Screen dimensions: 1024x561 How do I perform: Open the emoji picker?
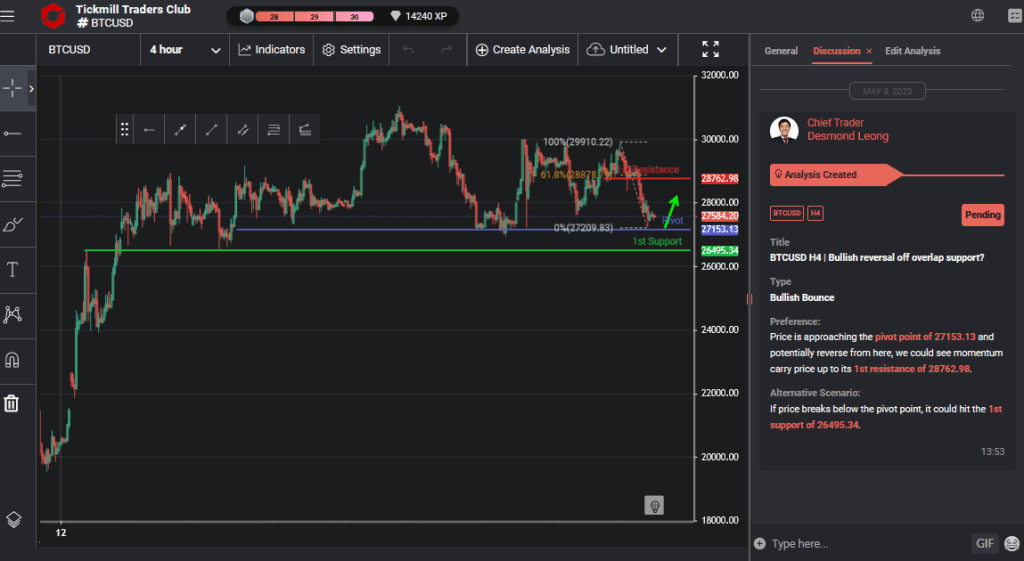pos(1012,543)
